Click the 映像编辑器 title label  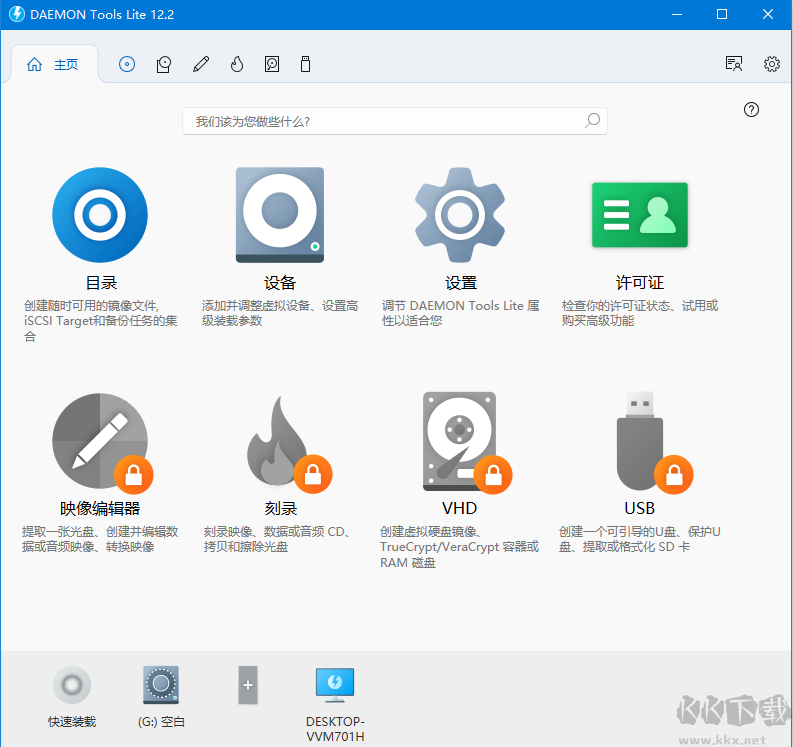[100, 508]
